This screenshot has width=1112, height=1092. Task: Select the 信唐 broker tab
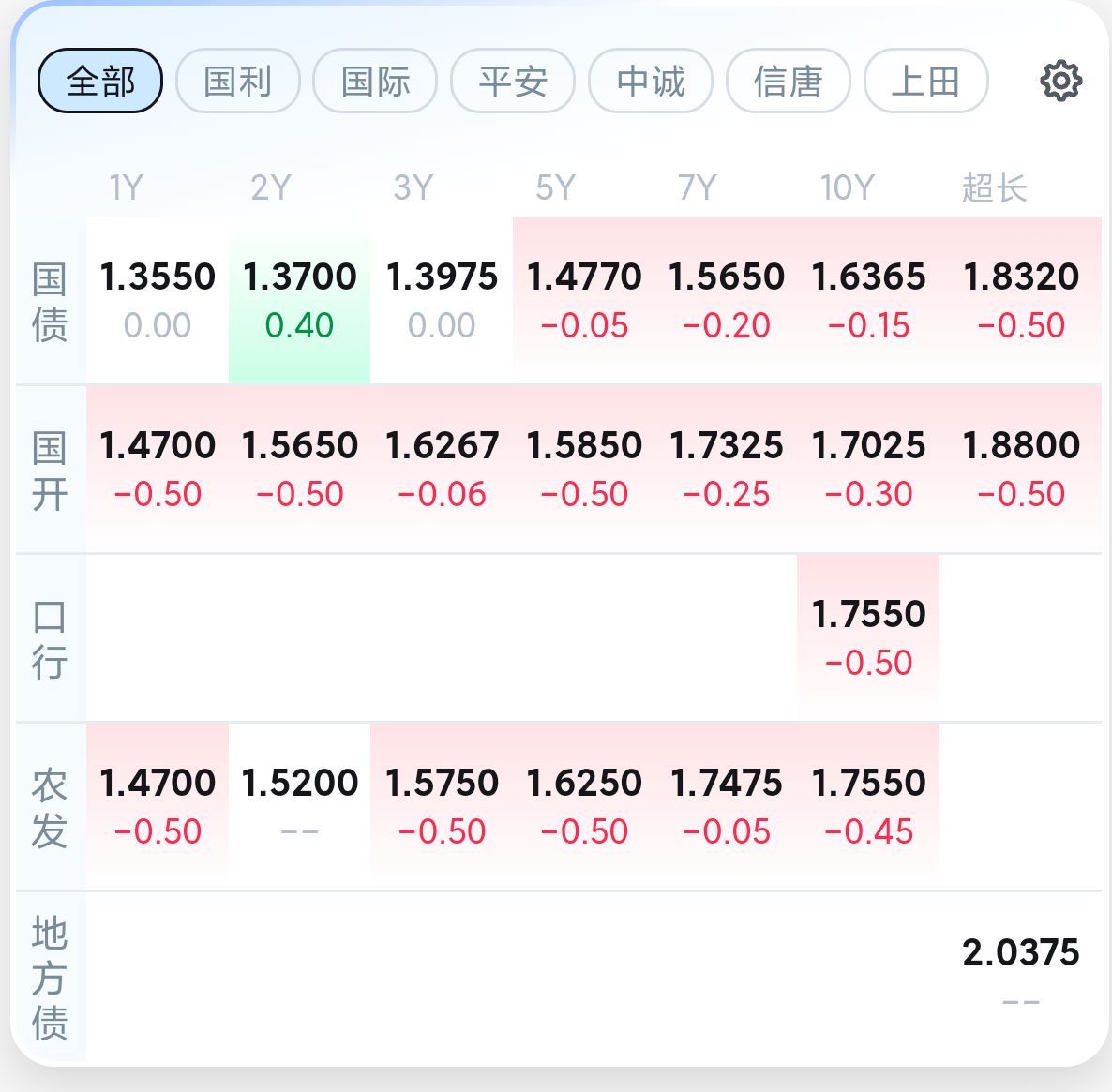[788, 81]
